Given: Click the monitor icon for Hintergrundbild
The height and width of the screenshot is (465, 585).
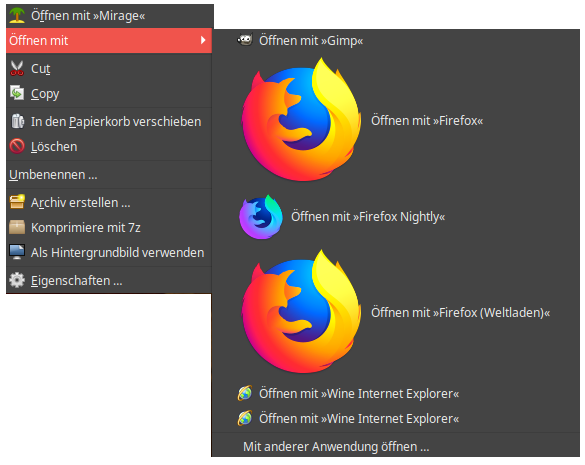Looking at the screenshot, I should pyautogui.click(x=17, y=252).
